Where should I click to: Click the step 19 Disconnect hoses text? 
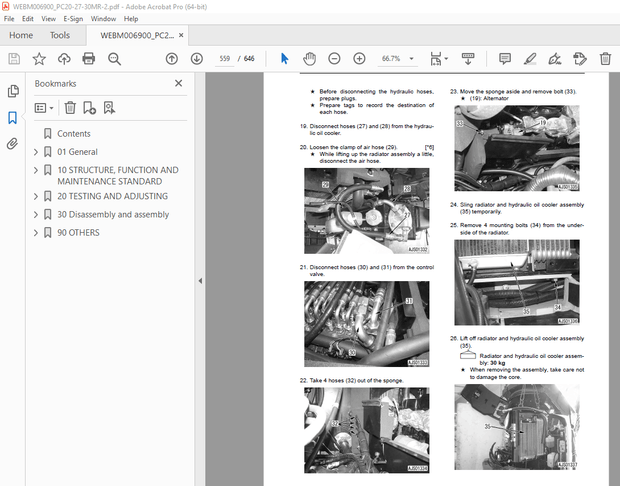click(x=367, y=129)
